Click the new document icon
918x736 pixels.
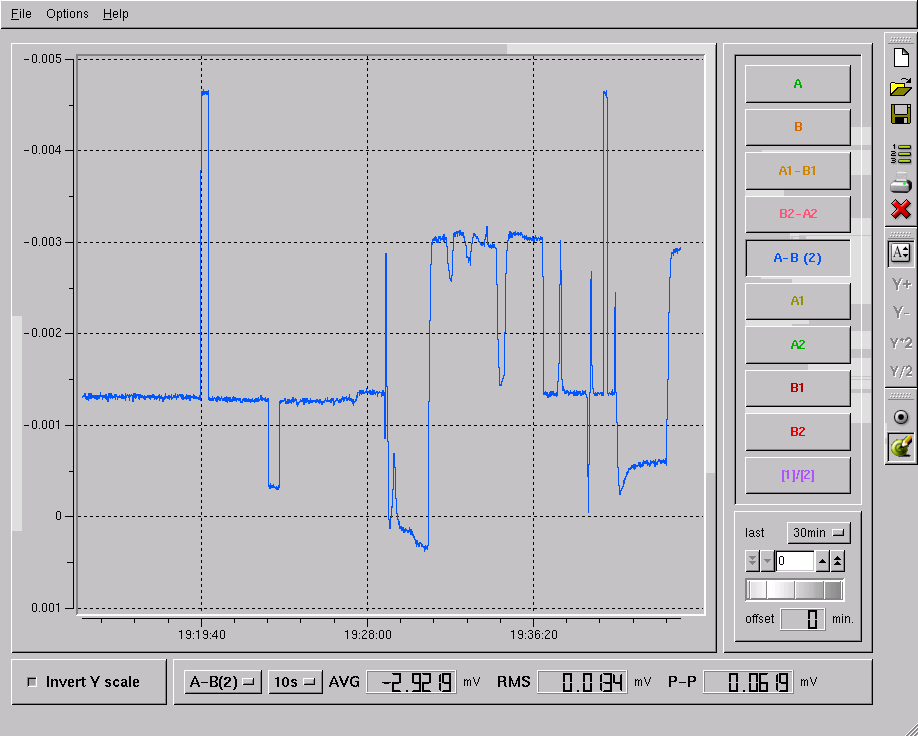coord(900,58)
